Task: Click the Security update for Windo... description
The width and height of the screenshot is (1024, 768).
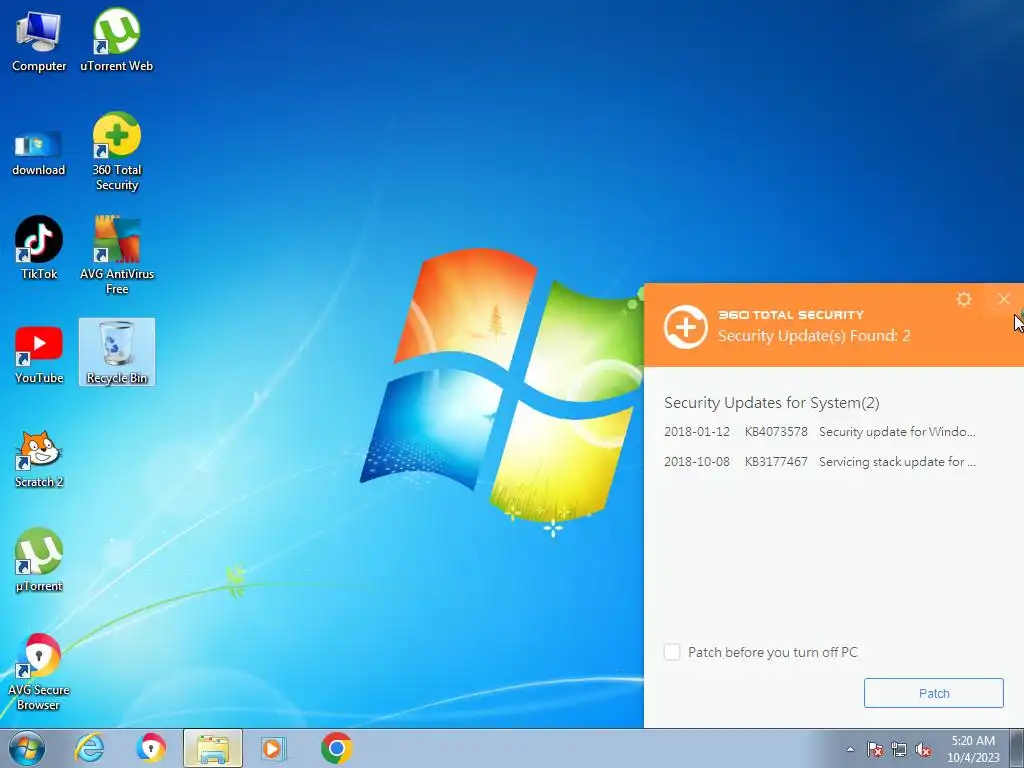Action: tap(897, 432)
